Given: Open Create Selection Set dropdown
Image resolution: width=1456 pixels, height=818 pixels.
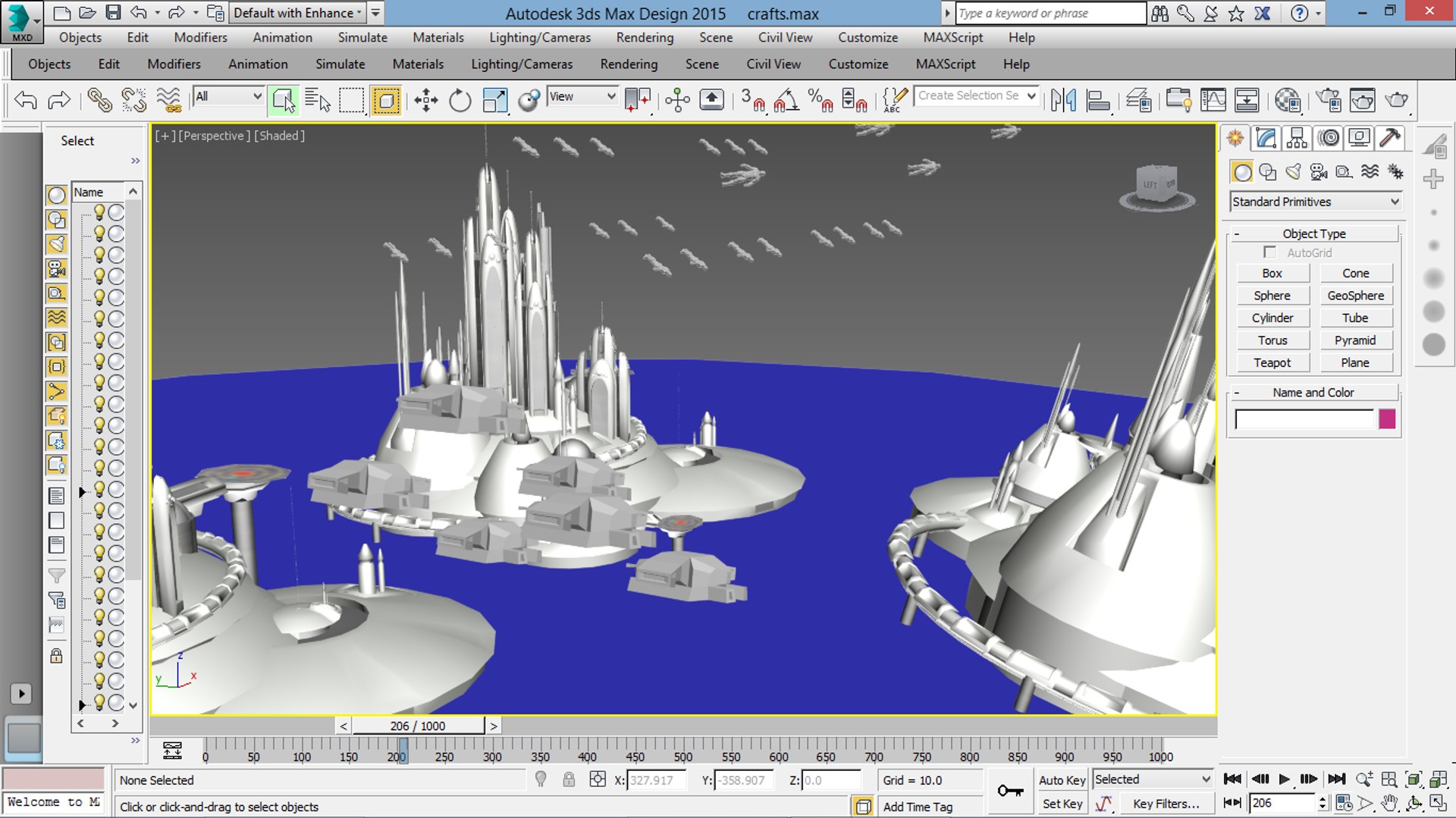Looking at the screenshot, I should click(x=976, y=96).
